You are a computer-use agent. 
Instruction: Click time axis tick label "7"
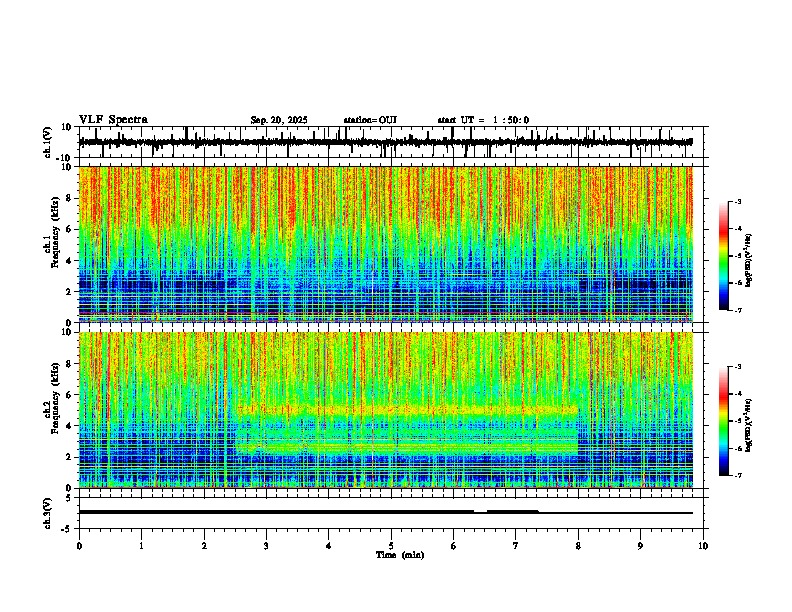point(516,546)
